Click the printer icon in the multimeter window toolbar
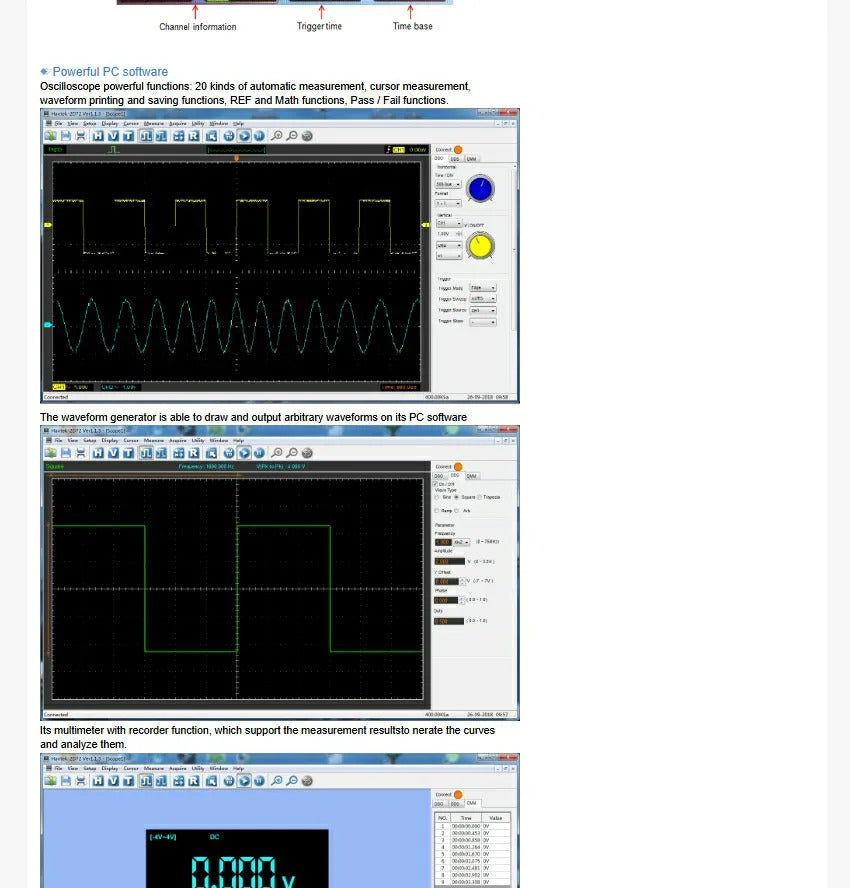 click(81, 781)
